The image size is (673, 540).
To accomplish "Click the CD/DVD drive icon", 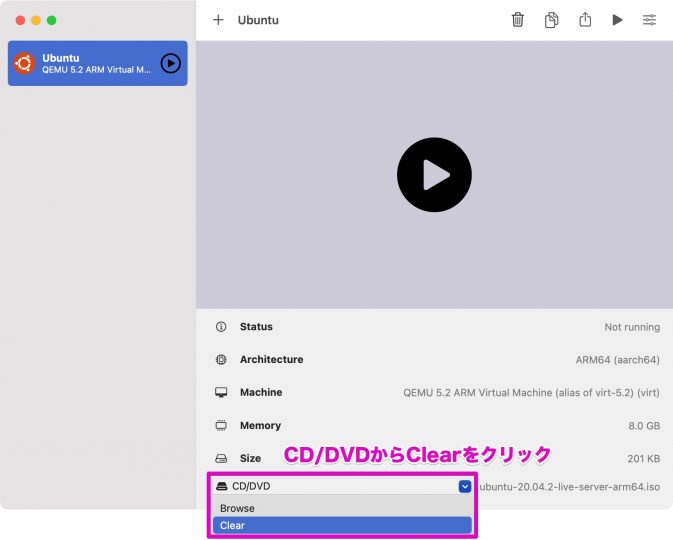I will 221,486.
